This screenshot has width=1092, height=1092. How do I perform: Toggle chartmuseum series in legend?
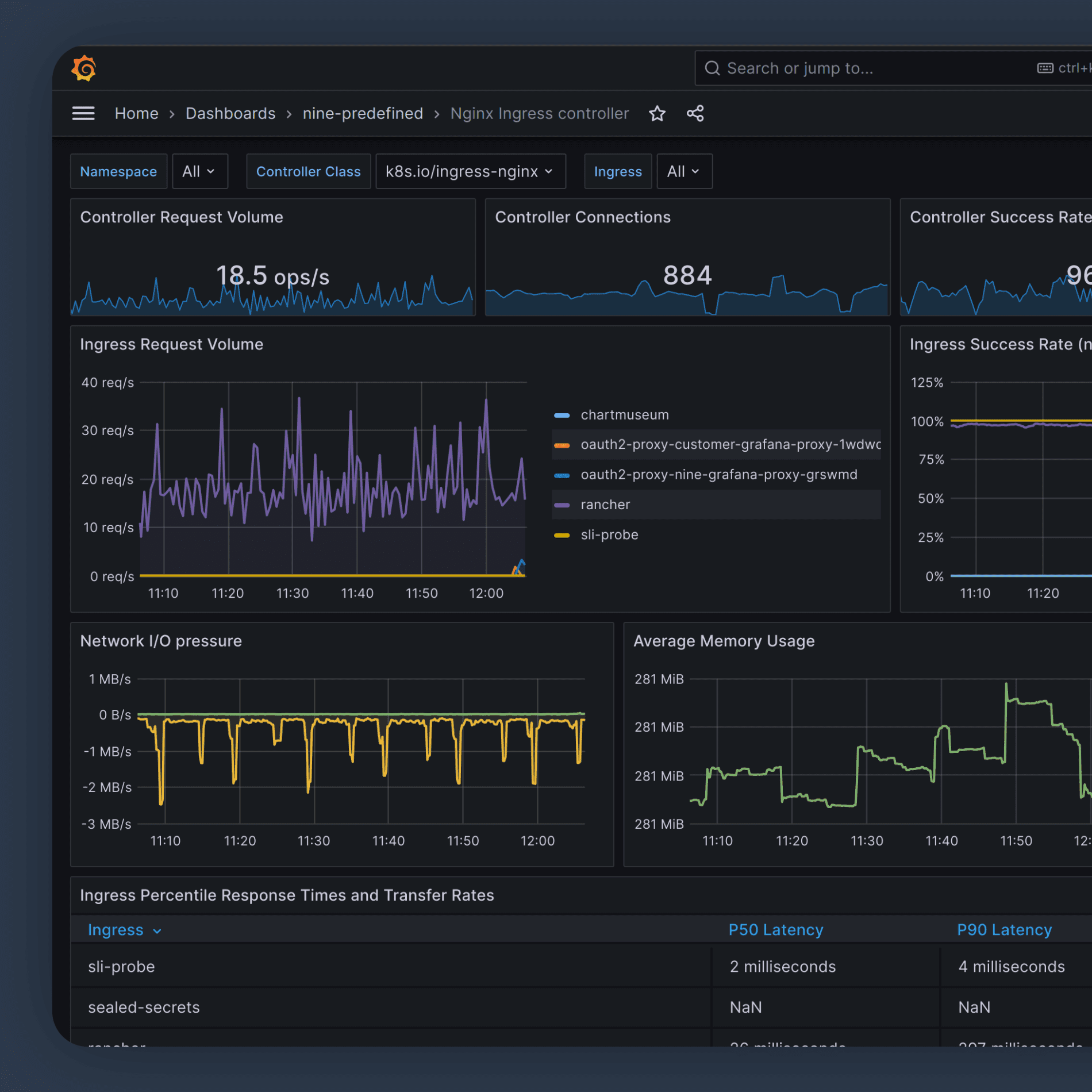coord(624,415)
